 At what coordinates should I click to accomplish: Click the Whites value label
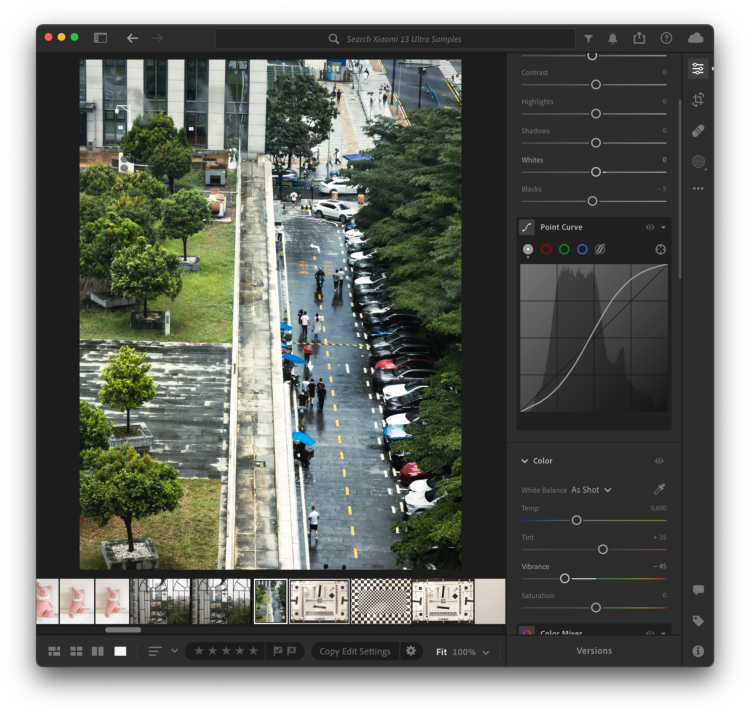pyautogui.click(x=532, y=160)
